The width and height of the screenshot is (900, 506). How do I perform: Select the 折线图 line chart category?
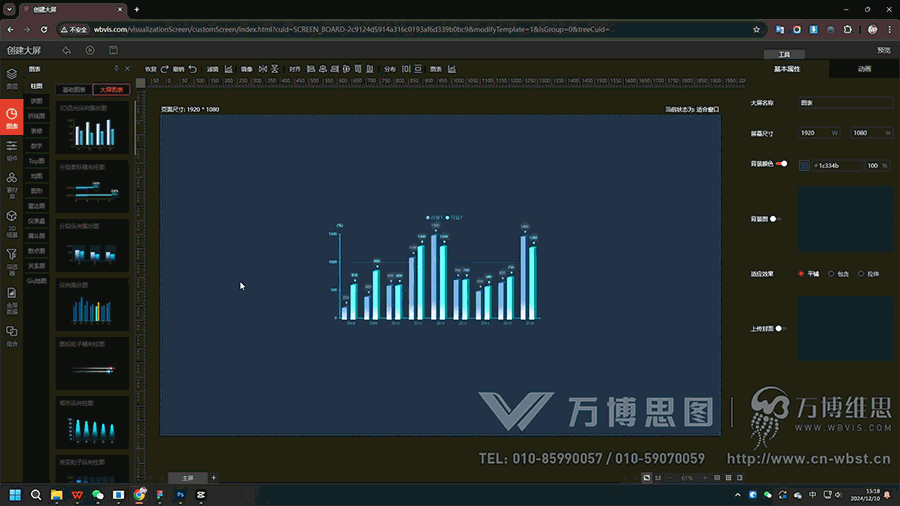pos(37,116)
